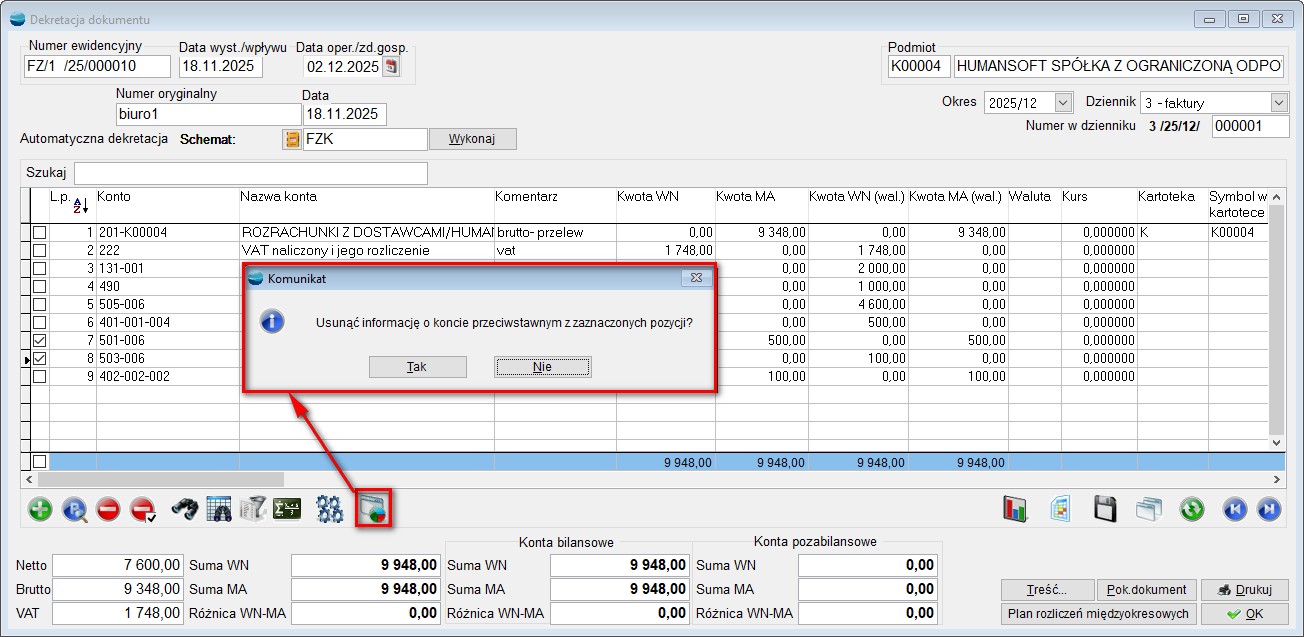Toggle the select-all checkbox in the summary row

point(39,462)
